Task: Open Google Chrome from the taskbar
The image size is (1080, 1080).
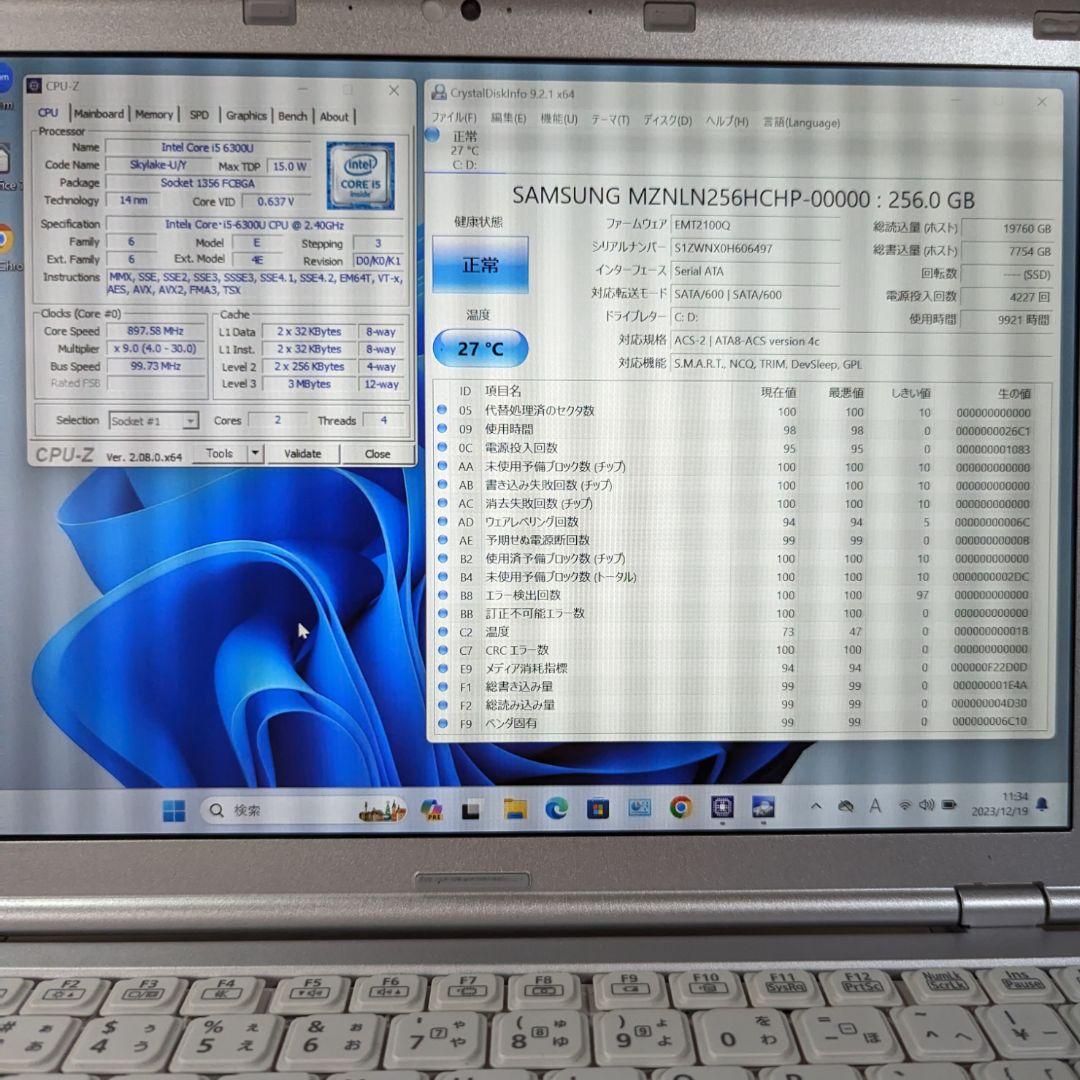Action: pos(681,808)
